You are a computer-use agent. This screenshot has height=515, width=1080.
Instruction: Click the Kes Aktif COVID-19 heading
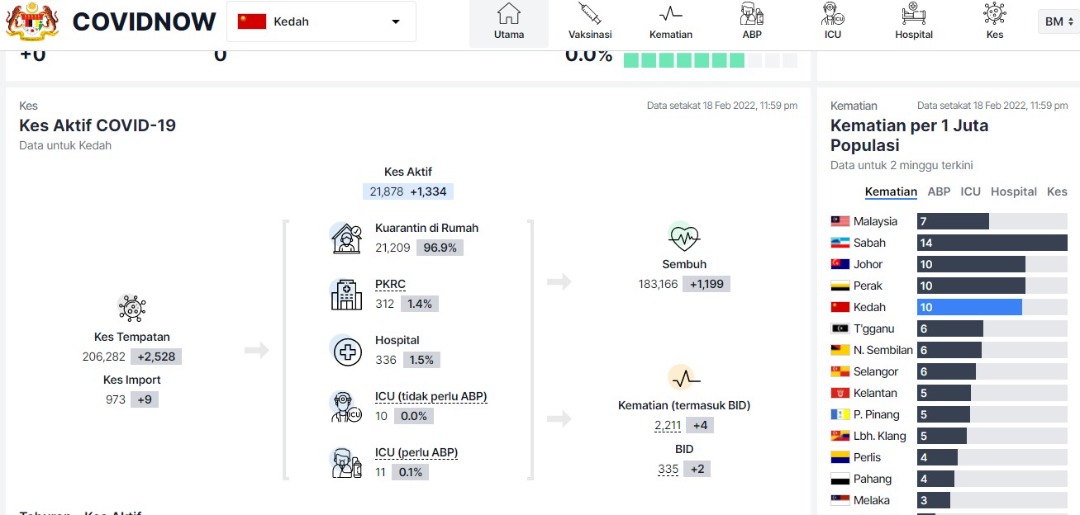pos(97,125)
